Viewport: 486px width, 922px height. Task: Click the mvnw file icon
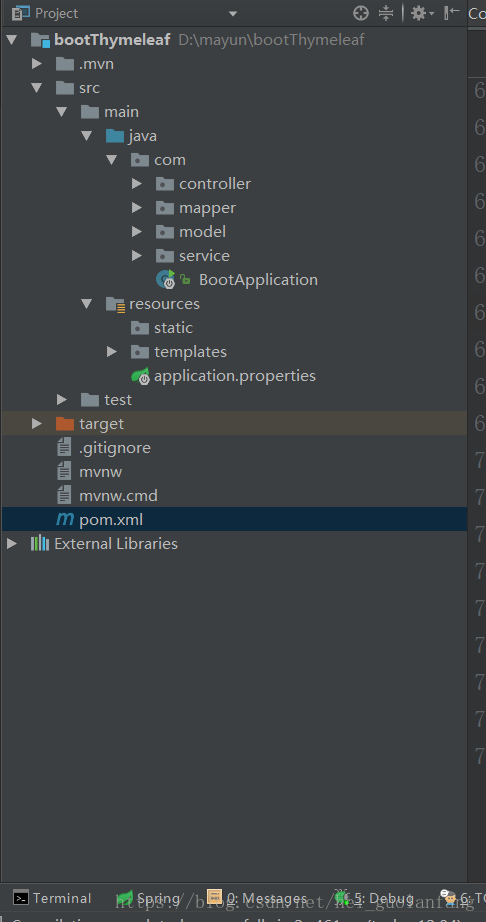pyautogui.click(x=64, y=472)
